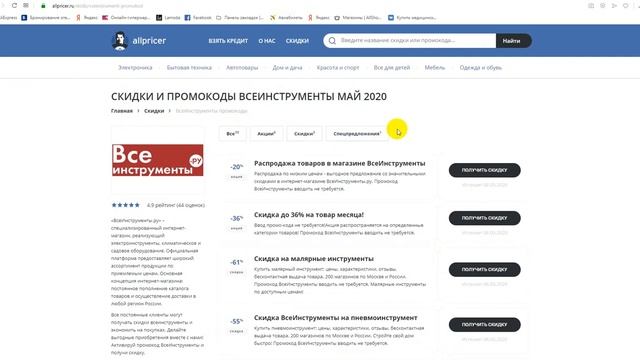Select the Все для детей category
The image size is (640, 360).
[x=392, y=68]
